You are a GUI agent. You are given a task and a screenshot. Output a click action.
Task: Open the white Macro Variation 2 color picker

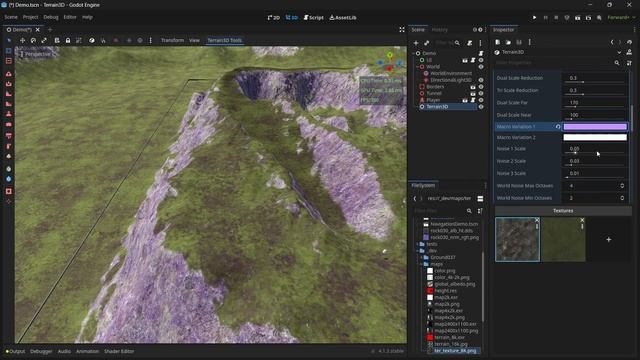coord(595,138)
